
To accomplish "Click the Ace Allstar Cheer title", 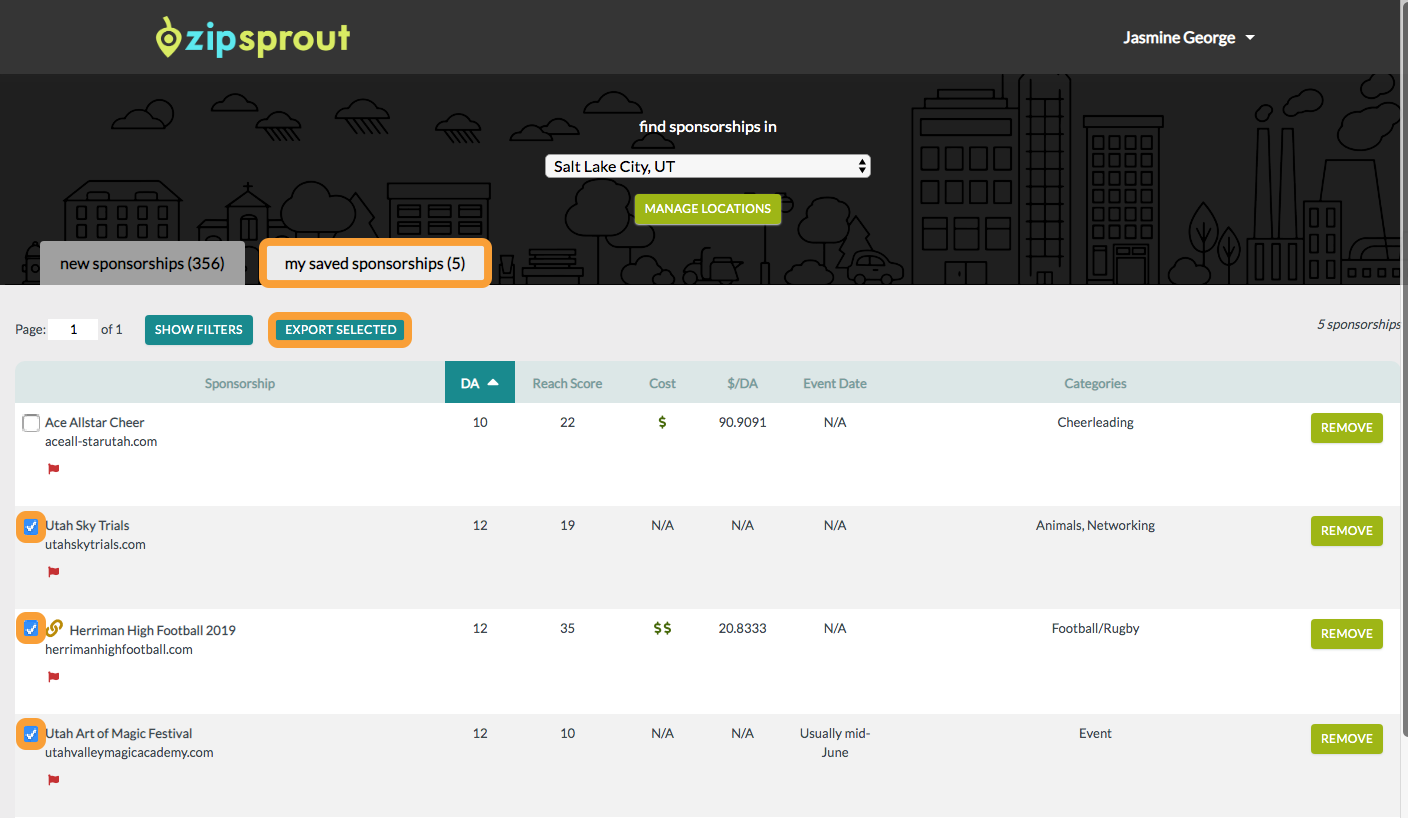I will (95, 423).
